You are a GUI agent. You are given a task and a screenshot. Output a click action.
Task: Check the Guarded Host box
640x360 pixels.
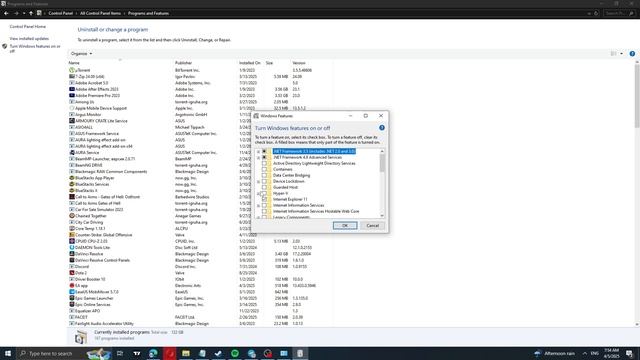pos(264,187)
